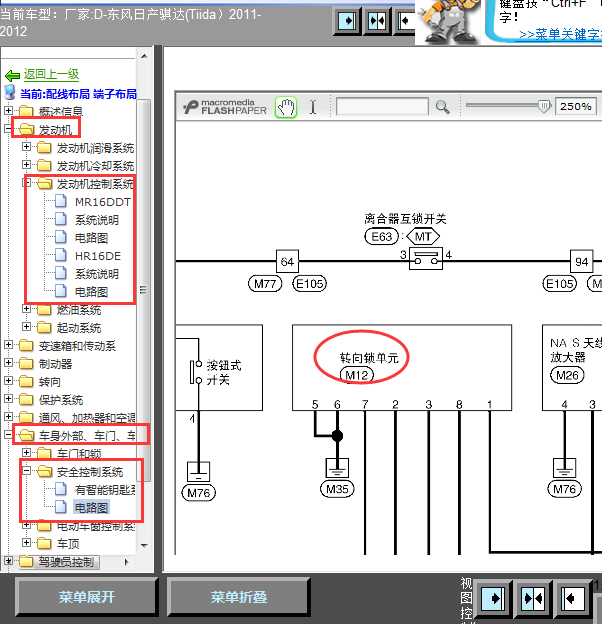Click the bottom collapse-both-sides view button
602x624 pixels.
click(x=533, y=599)
